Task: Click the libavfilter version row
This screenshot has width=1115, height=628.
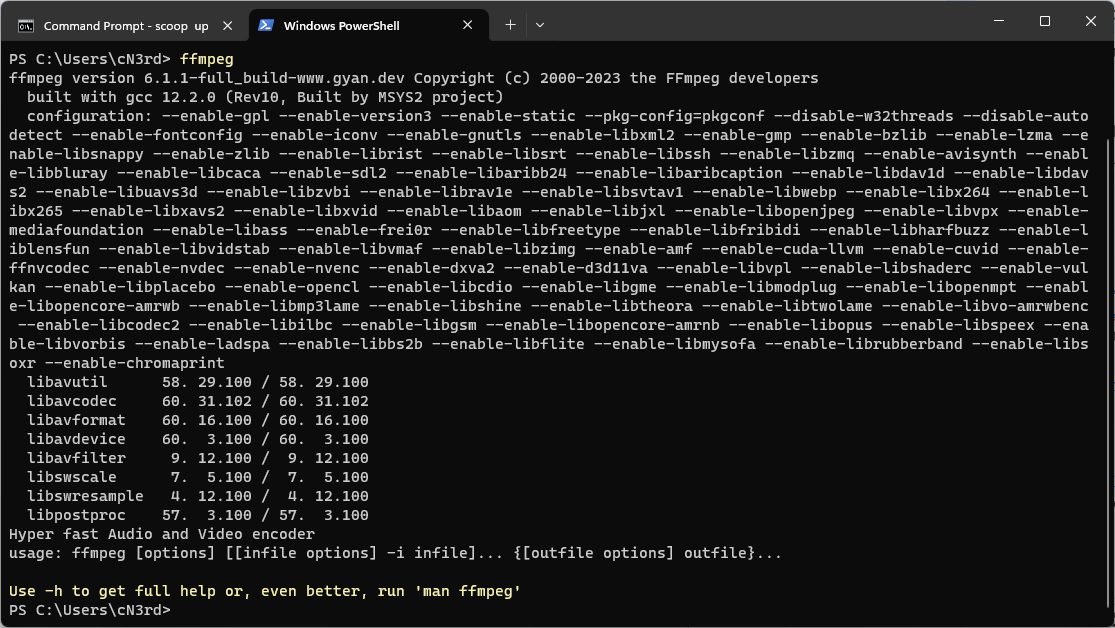Action: click(198, 458)
